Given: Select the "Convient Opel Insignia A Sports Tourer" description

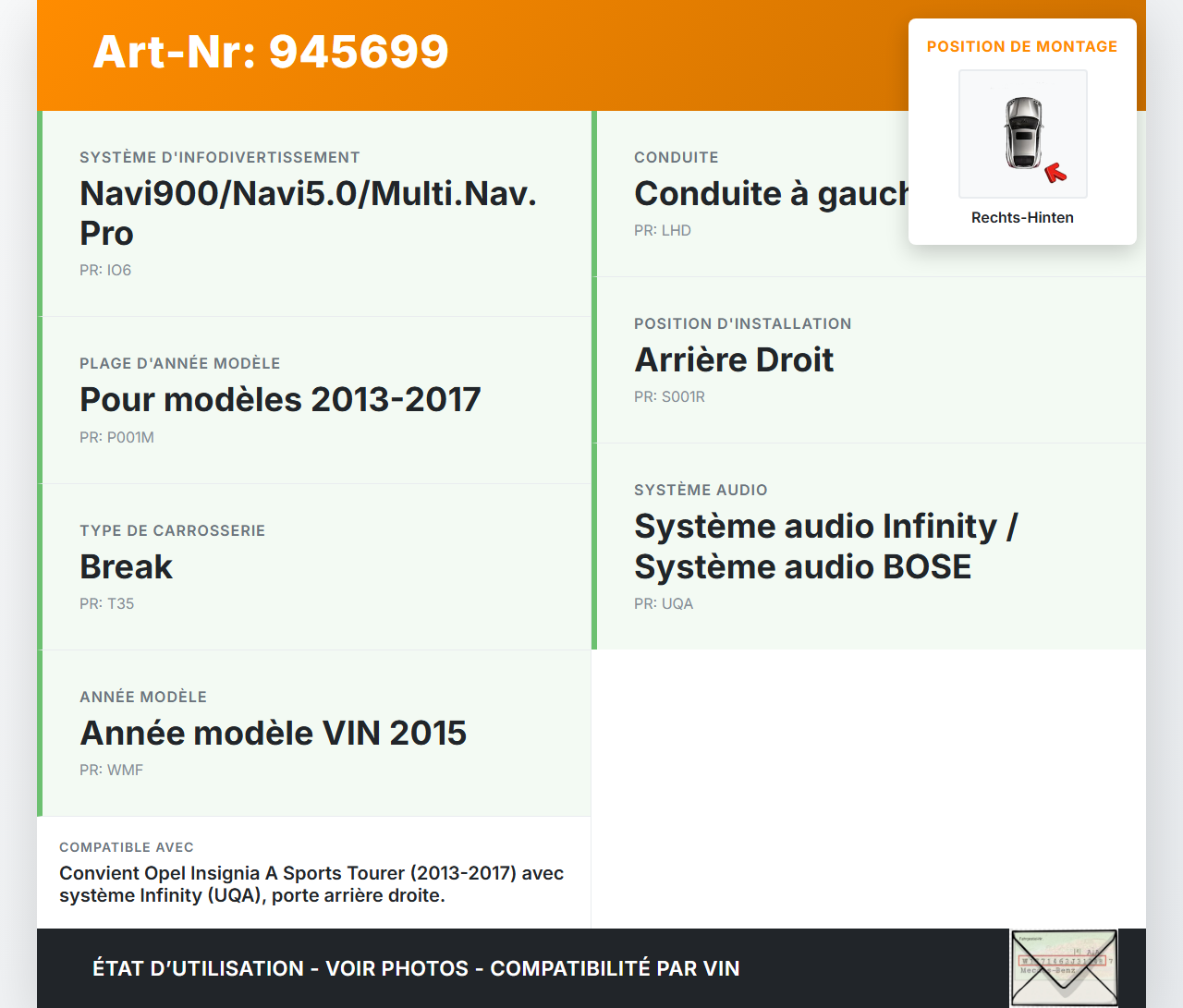Looking at the screenshot, I should click(311, 884).
